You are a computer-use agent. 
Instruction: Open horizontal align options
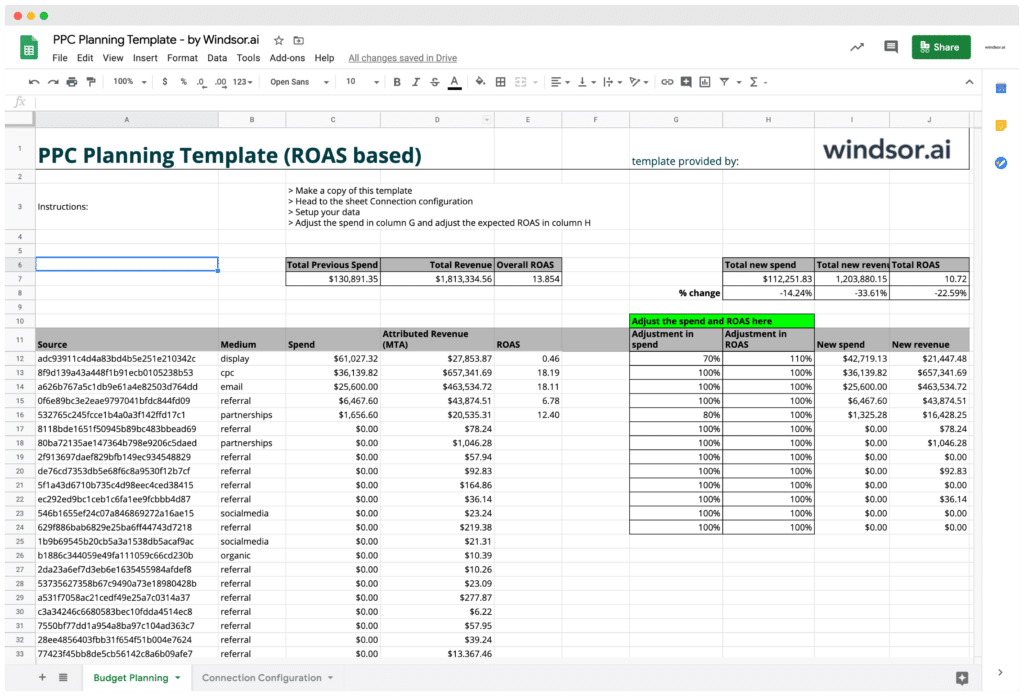click(x=560, y=82)
